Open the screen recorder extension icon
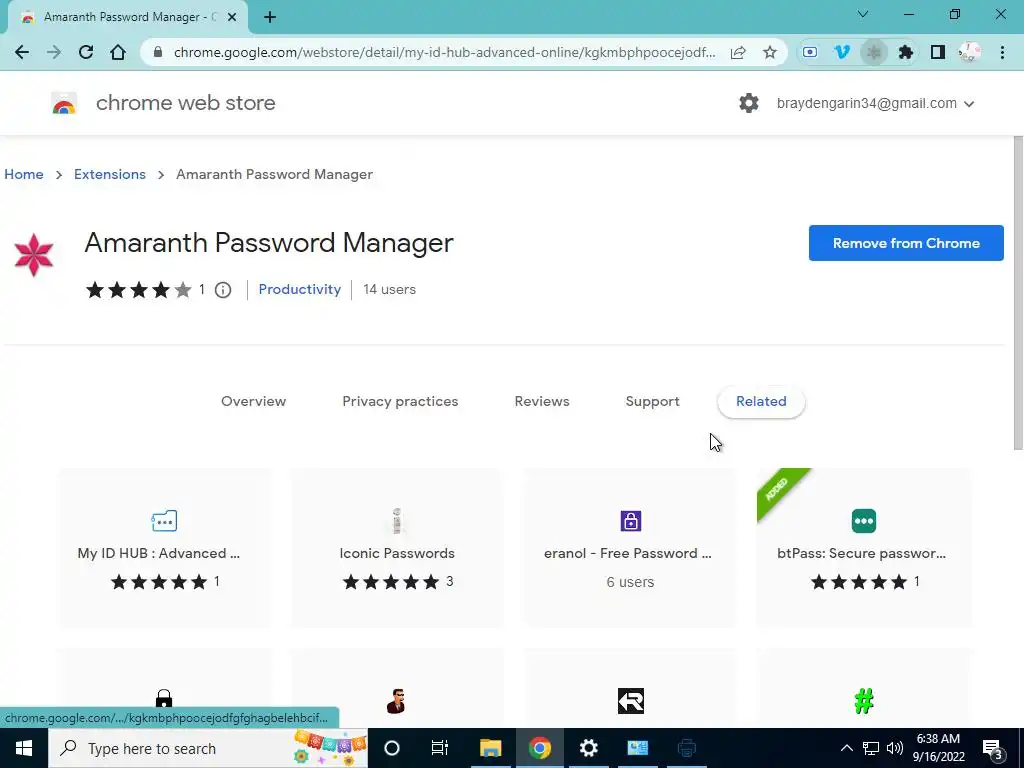Image resolution: width=1024 pixels, height=768 pixels. pyautogui.click(x=810, y=52)
